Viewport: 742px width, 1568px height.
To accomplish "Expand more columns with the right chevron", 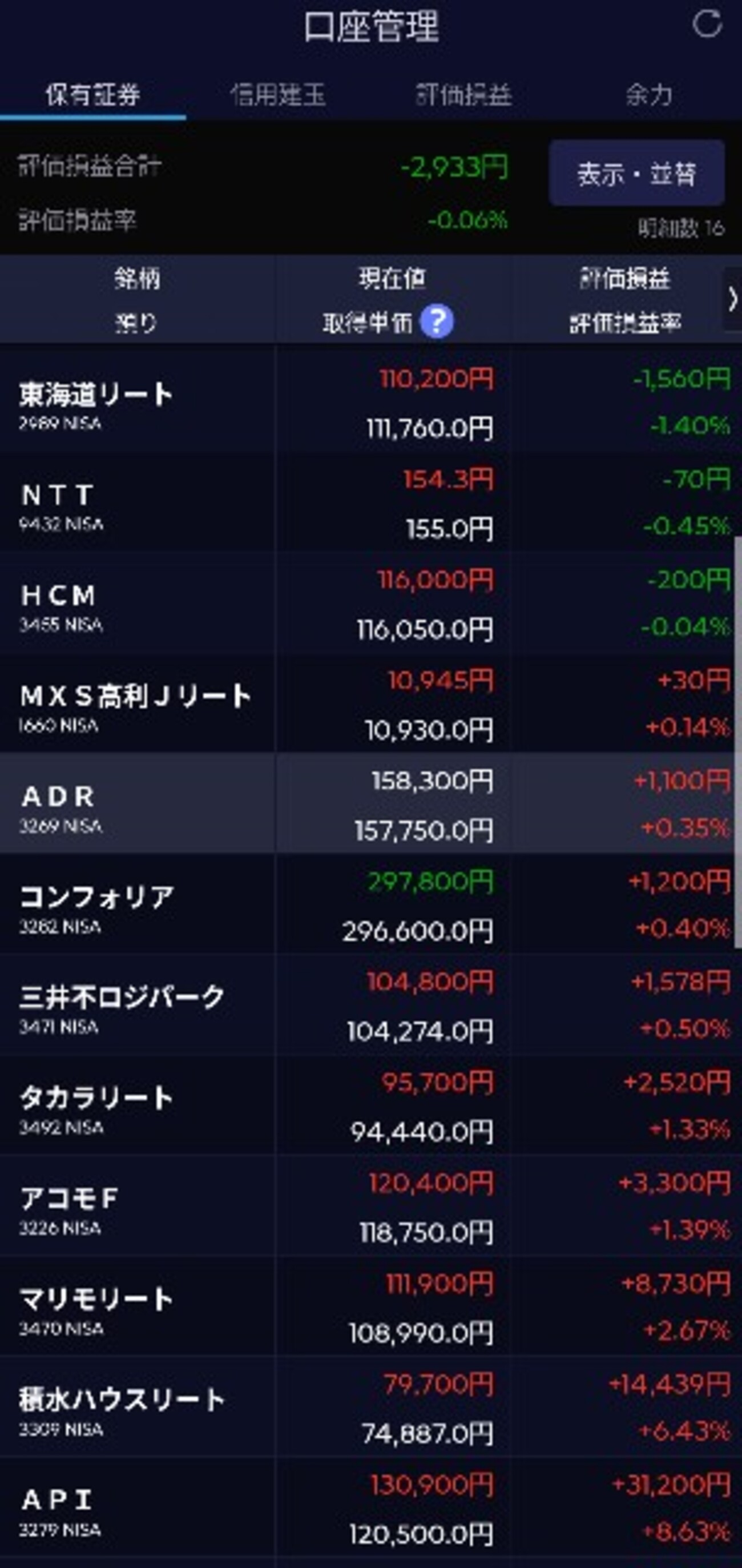I will (732, 299).
